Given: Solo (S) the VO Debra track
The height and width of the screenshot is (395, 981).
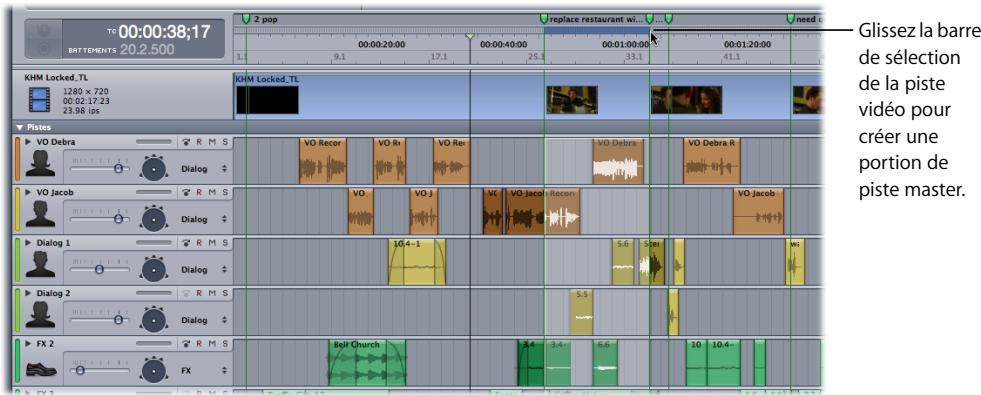Looking at the screenshot, I should point(225,142).
